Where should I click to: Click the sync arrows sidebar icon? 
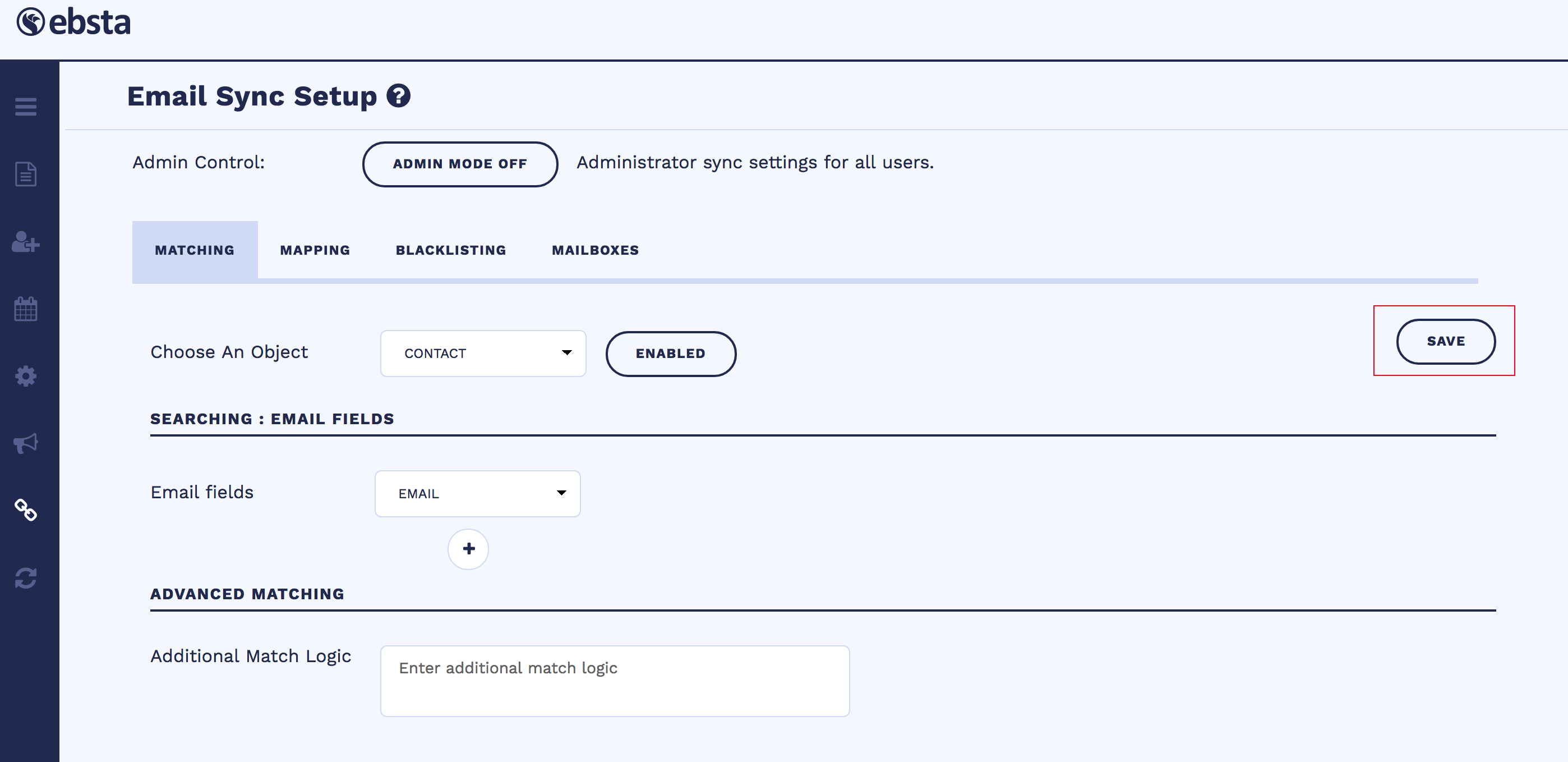(x=26, y=577)
